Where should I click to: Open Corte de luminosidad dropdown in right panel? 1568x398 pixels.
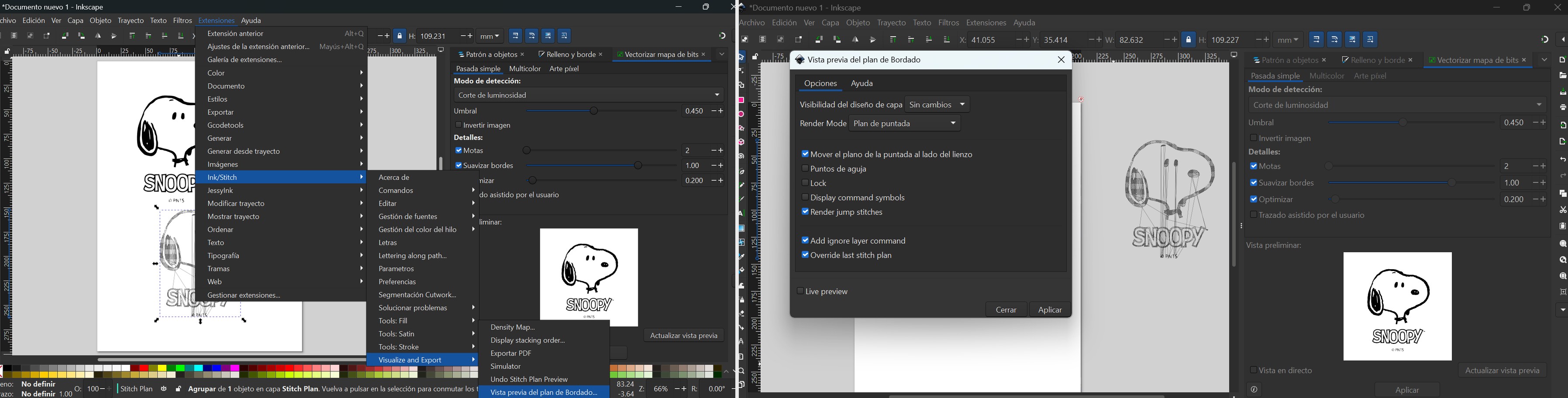click(x=1396, y=105)
